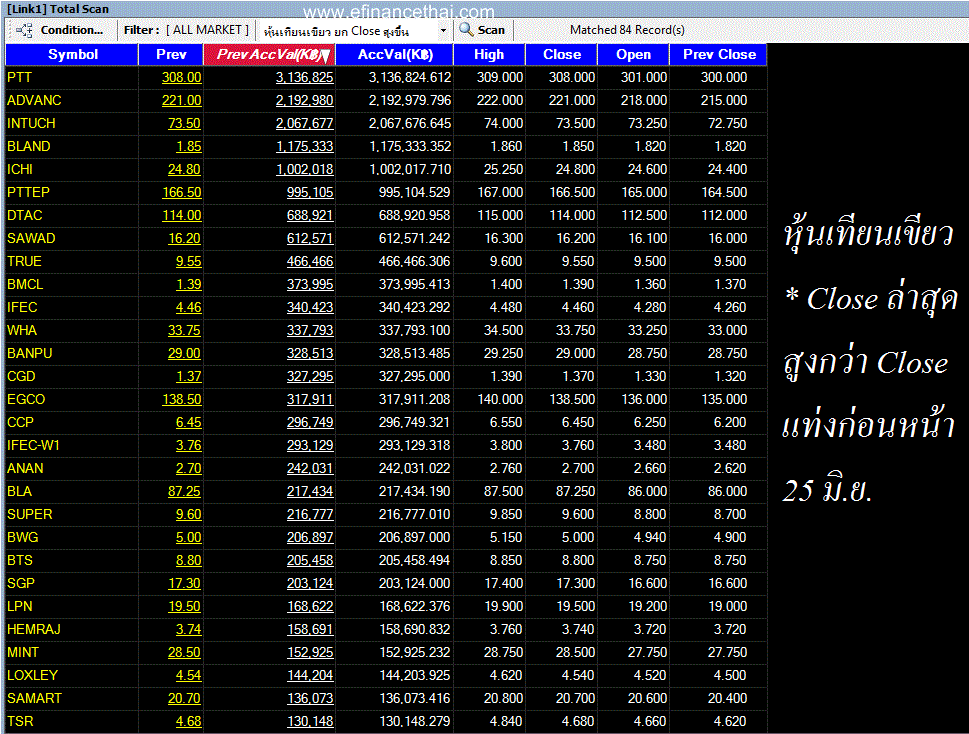The width and height of the screenshot is (969, 734).
Task: Select the BANPU symbol
Action: (30, 353)
